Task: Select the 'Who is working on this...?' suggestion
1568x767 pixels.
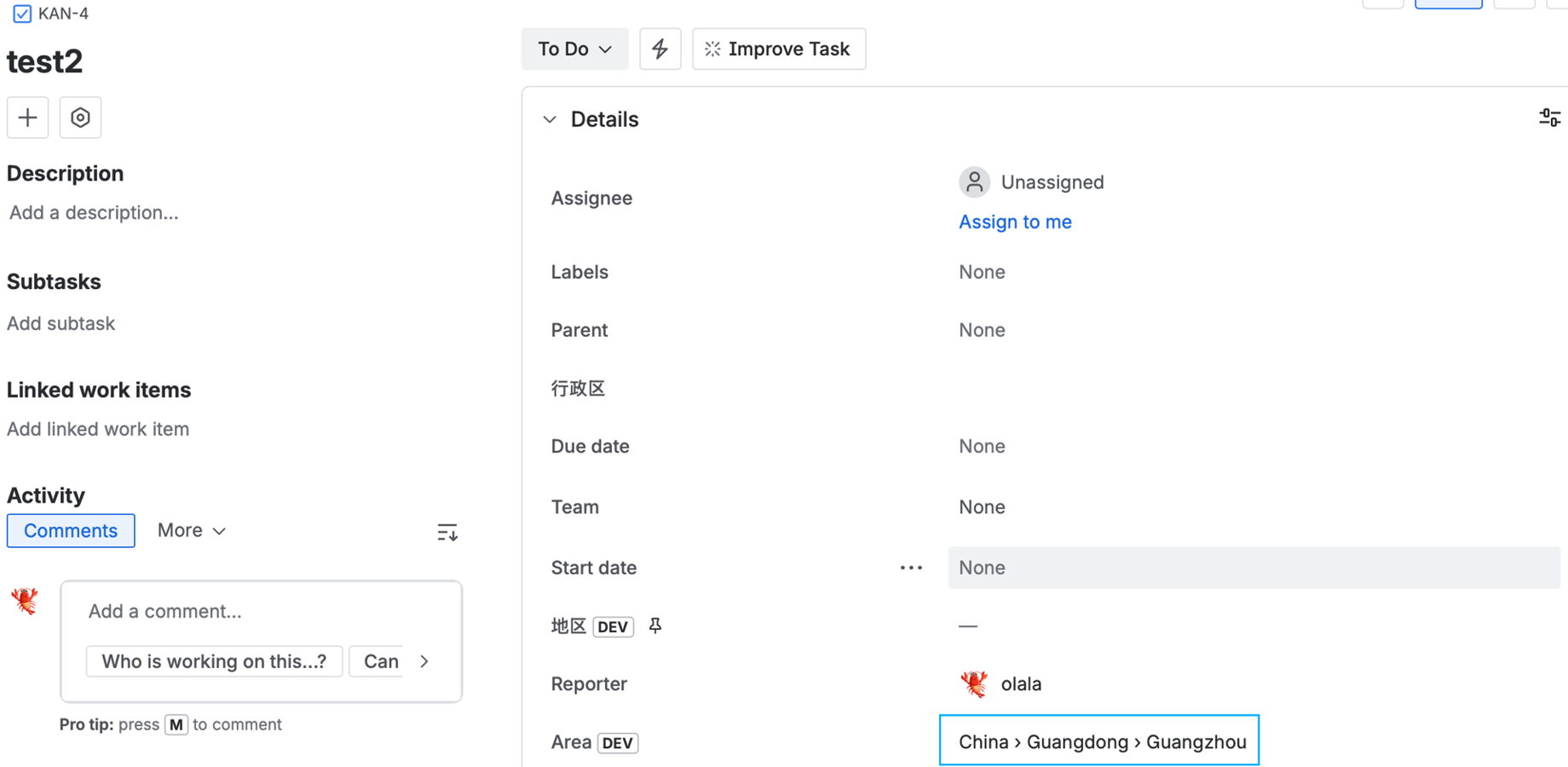Action: coord(214,661)
